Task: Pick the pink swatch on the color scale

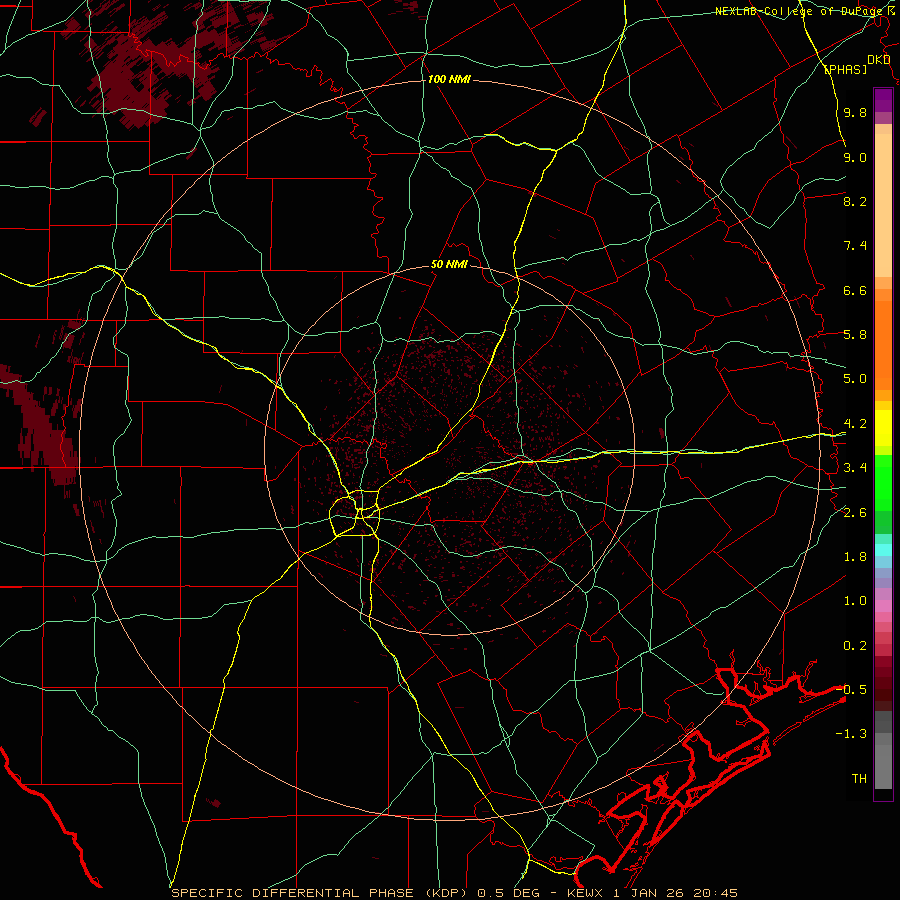Action: click(x=883, y=606)
